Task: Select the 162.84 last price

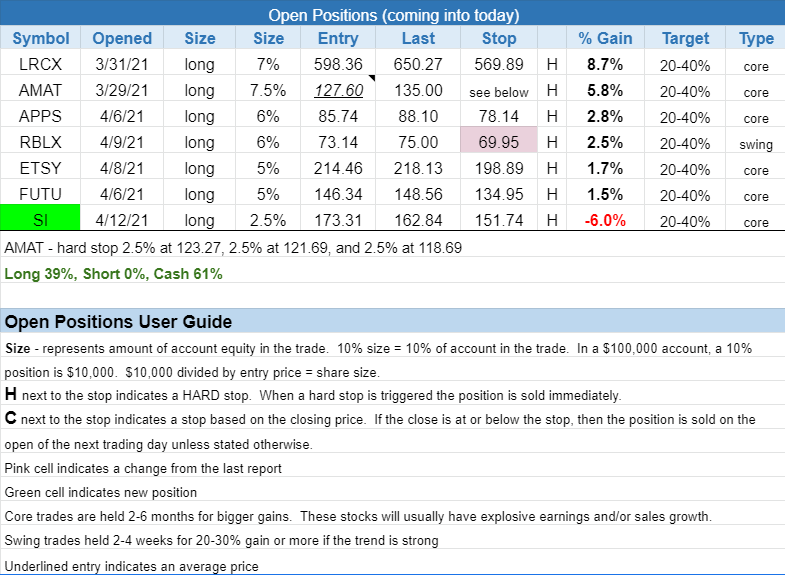Action: pyautogui.click(x=418, y=220)
